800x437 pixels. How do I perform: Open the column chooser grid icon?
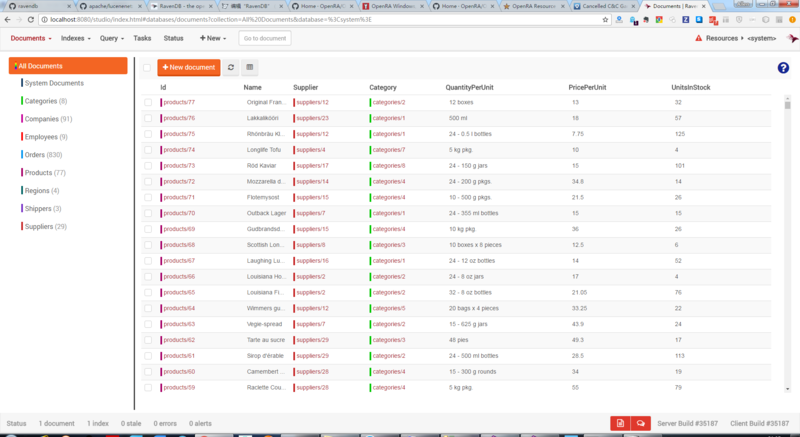249,67
